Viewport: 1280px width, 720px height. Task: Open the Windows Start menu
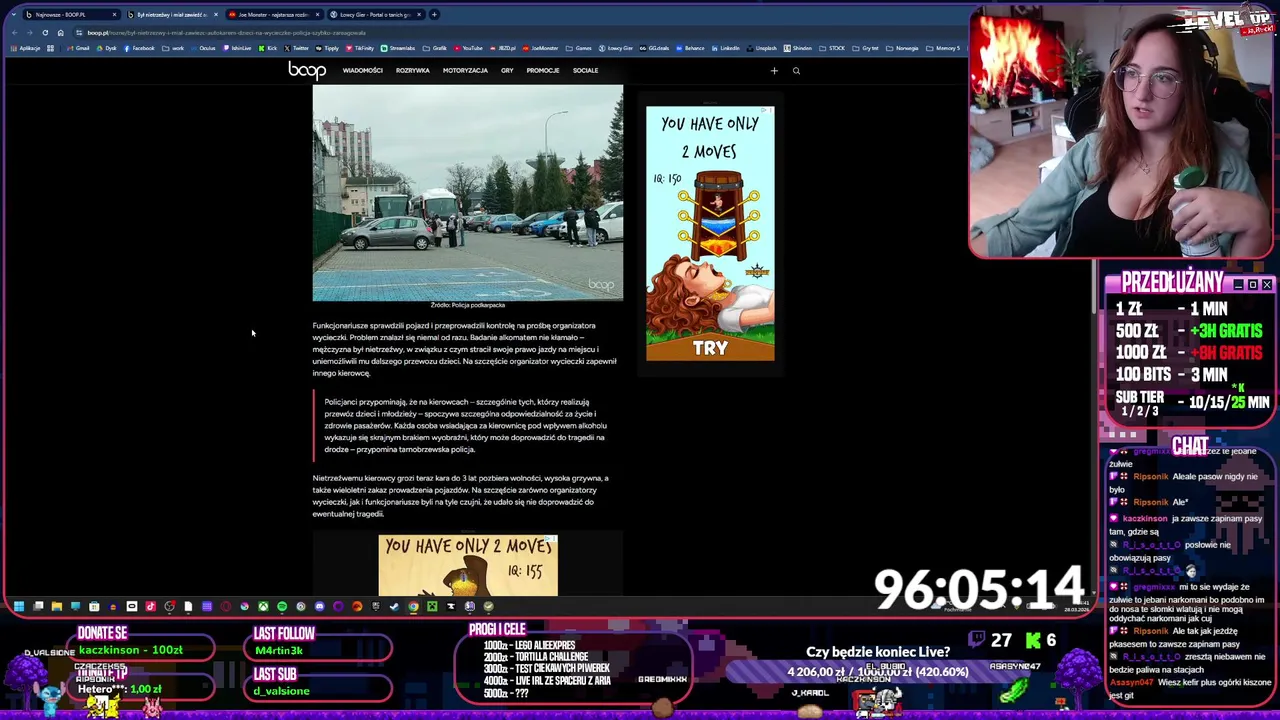point(18,606)
